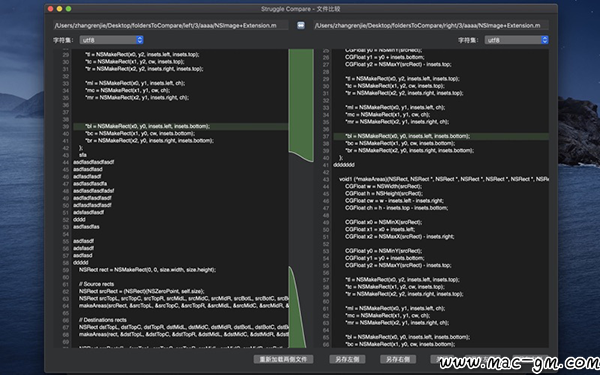Focus the left file path field
Screen dimensions: 600x375
pyautogui.click(x=170, y=25)
